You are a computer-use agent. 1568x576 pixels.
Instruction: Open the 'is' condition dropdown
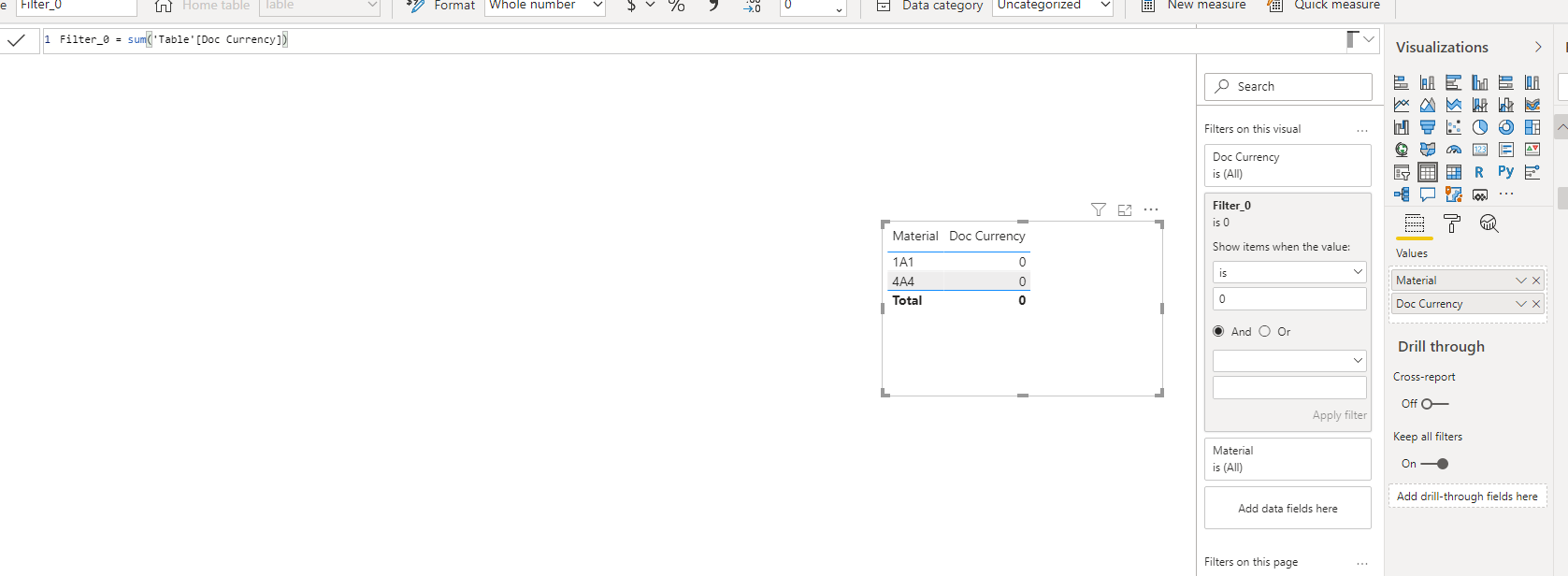point(1289,272)
